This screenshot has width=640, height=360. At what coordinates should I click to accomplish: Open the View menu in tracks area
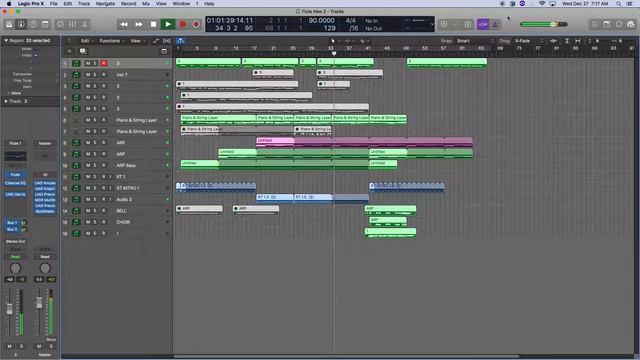137,41
